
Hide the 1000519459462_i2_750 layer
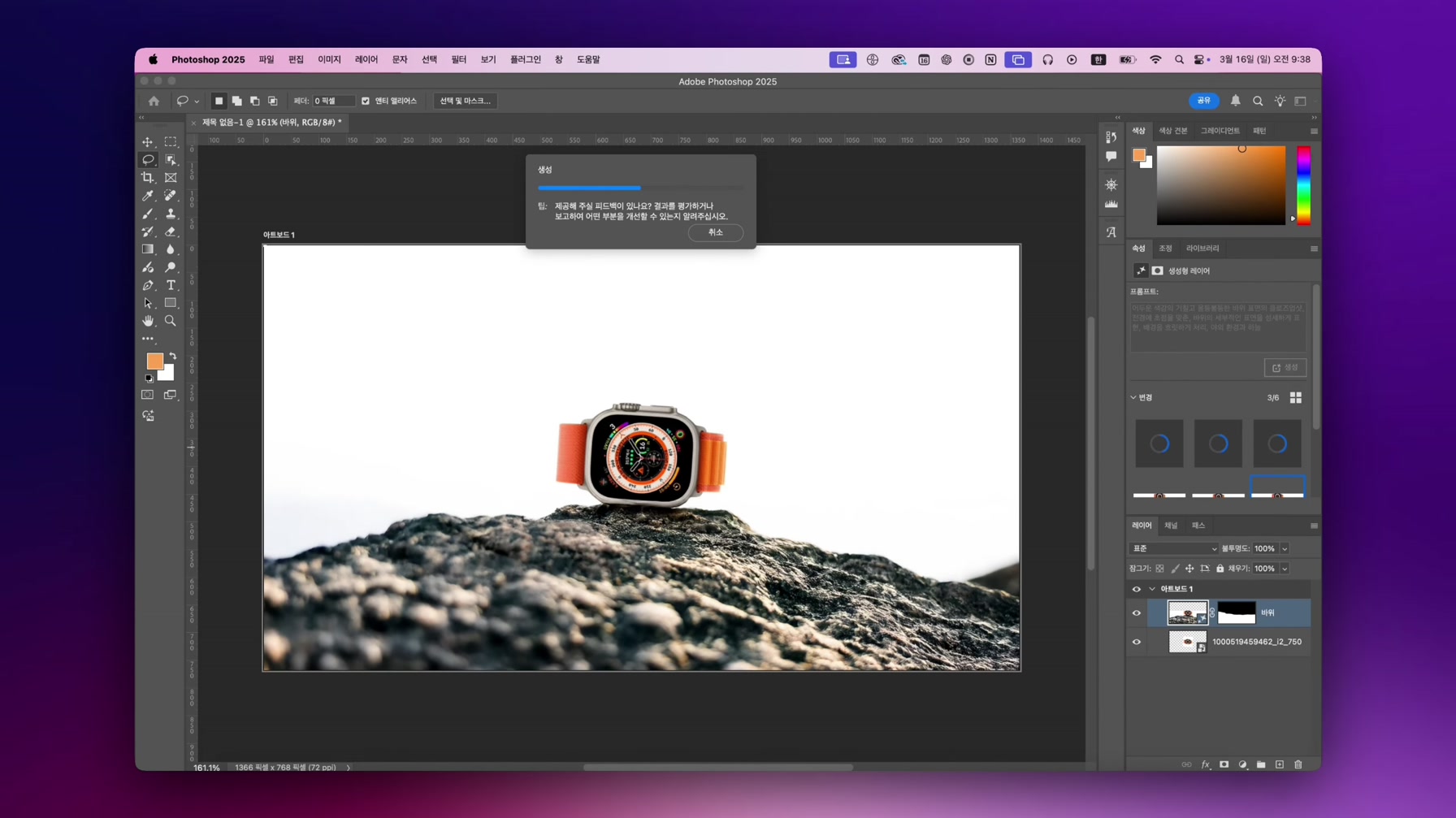pyautogui.click(x=1136, y=642)
